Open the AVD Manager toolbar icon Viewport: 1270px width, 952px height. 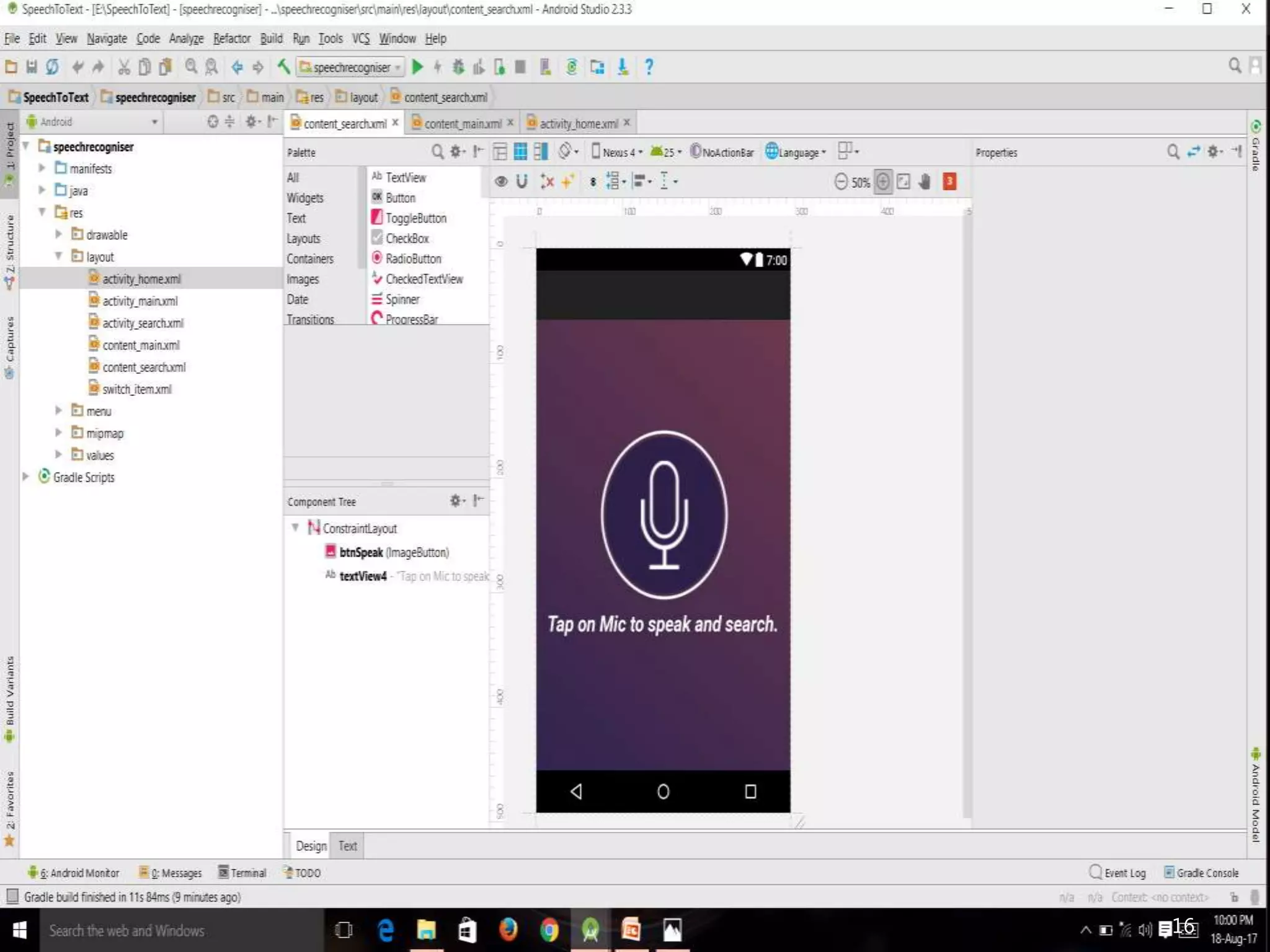tap(545, 67)
